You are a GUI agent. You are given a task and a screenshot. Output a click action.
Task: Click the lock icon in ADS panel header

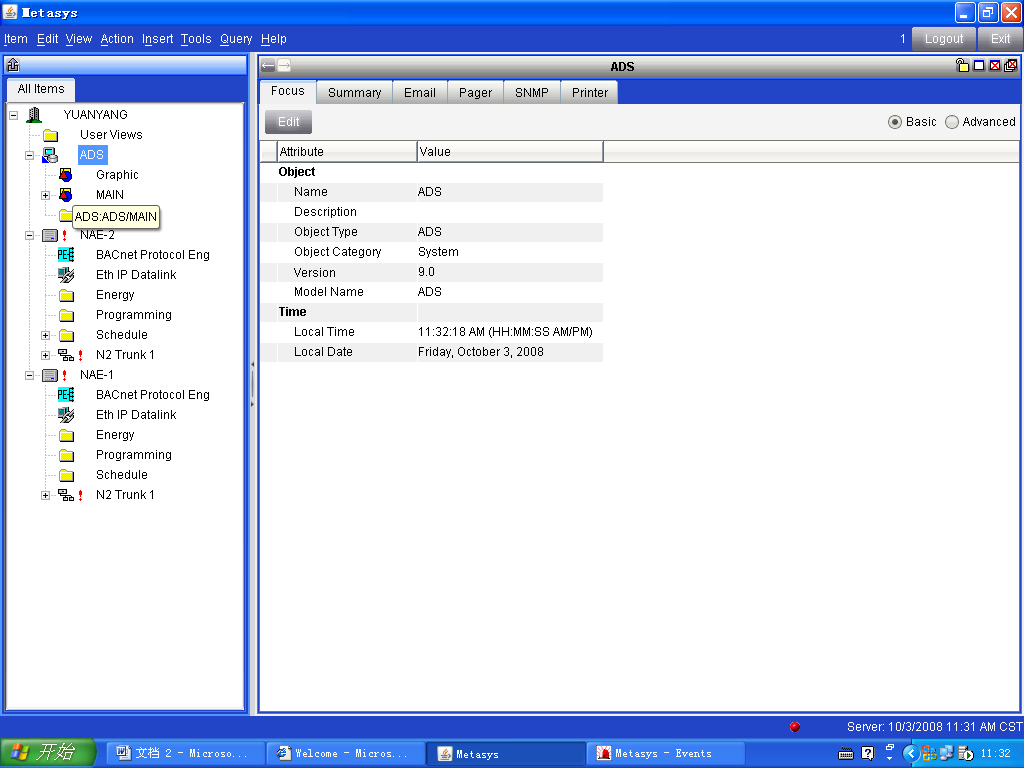(962, 66)
